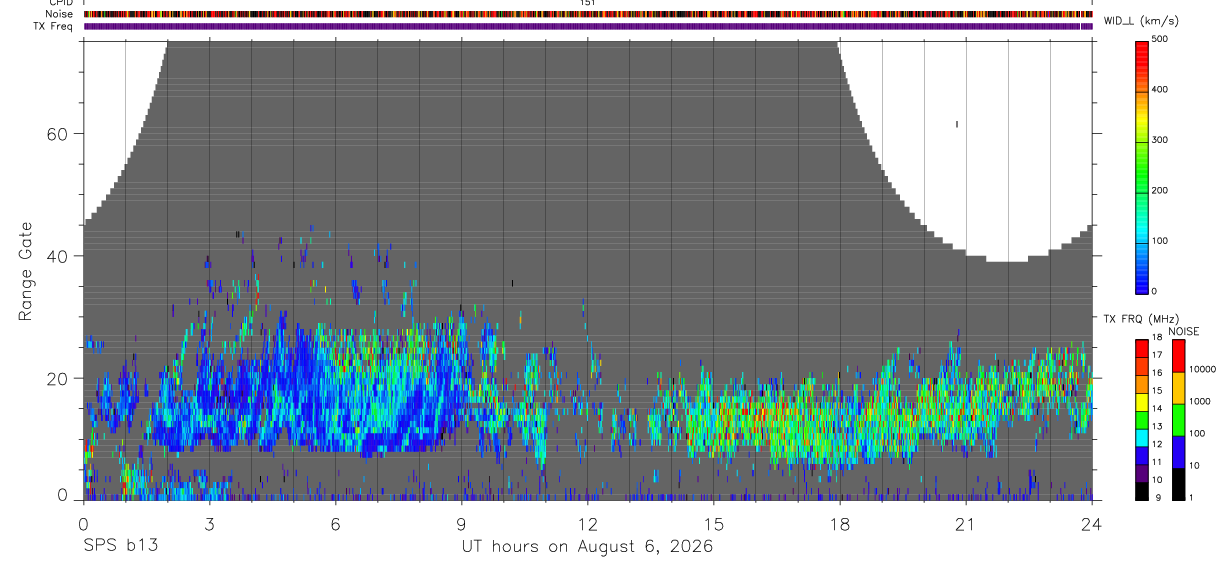Viewport: 1228px width, 567px height.
Task: Click the purple TX Freq strip above the plot
Action: click(x=588, y=26)
